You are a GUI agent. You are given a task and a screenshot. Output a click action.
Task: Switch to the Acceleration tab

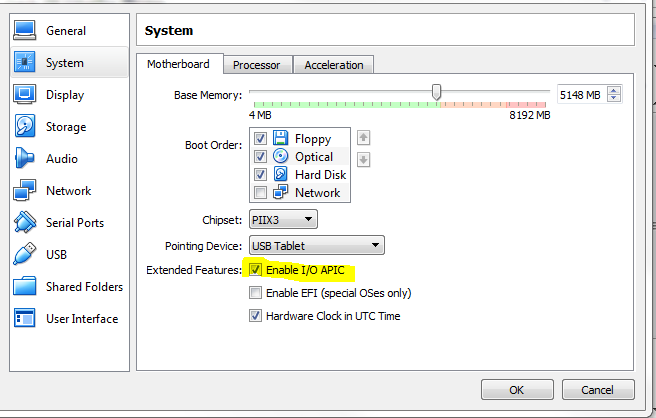(x=334, y=65)
